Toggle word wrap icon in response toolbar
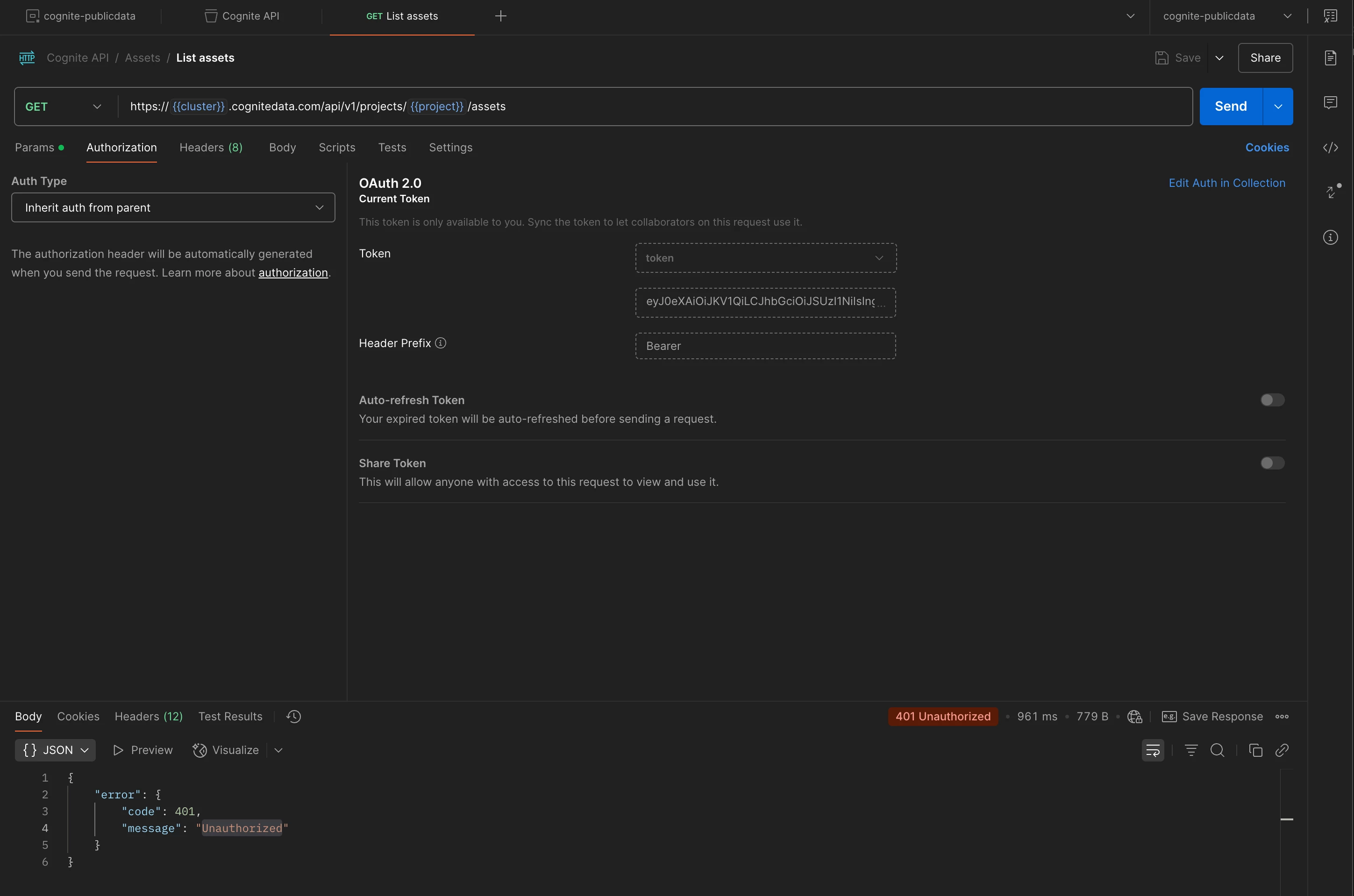 [x=1152, y=750]
